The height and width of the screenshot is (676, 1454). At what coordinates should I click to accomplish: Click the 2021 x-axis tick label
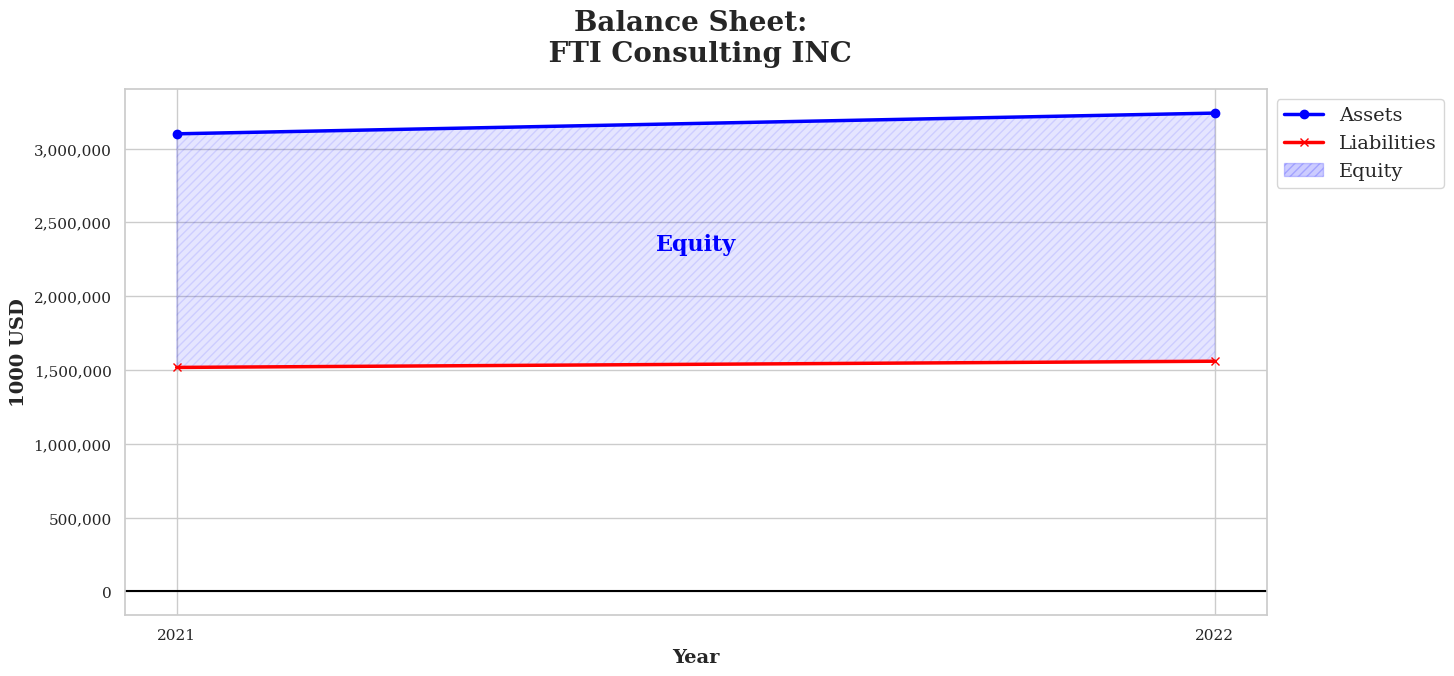click(176, 635)
